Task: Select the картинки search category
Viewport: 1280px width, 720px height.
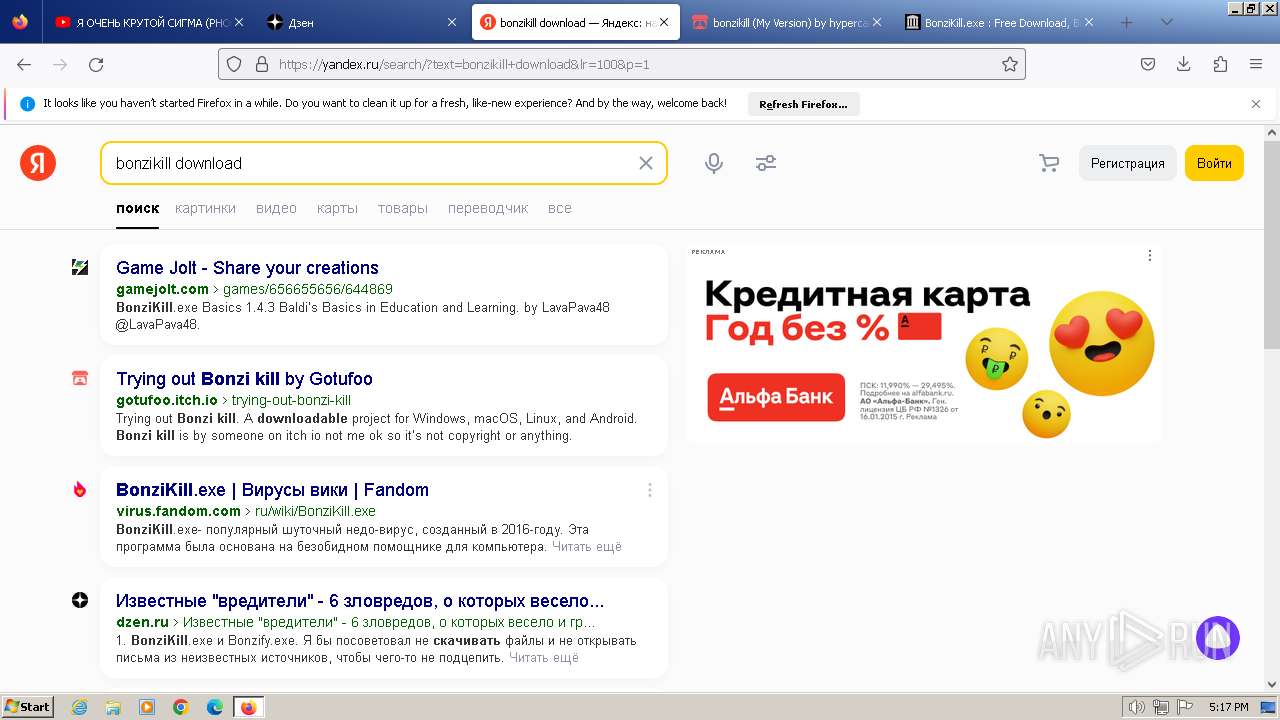Action: 205,208
